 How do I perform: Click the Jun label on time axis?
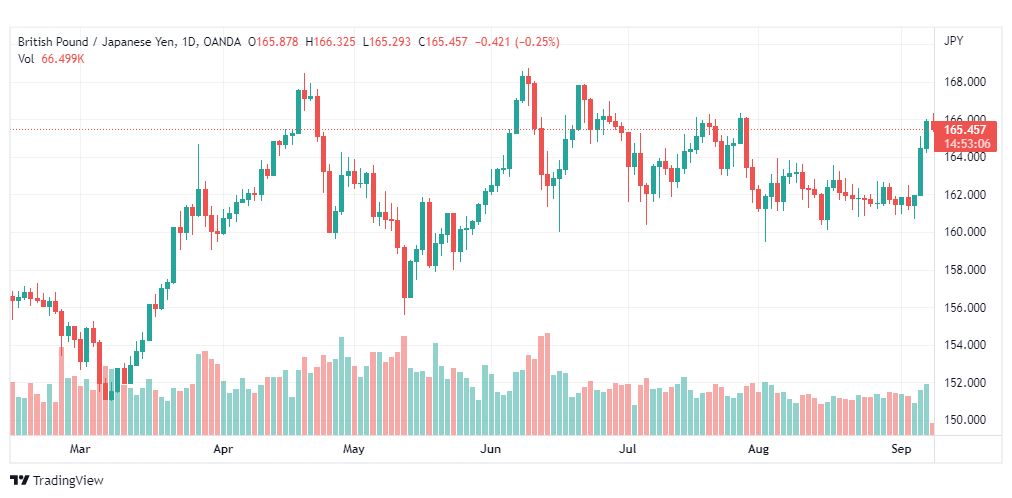pyautogui.click(x=491, y=449)
